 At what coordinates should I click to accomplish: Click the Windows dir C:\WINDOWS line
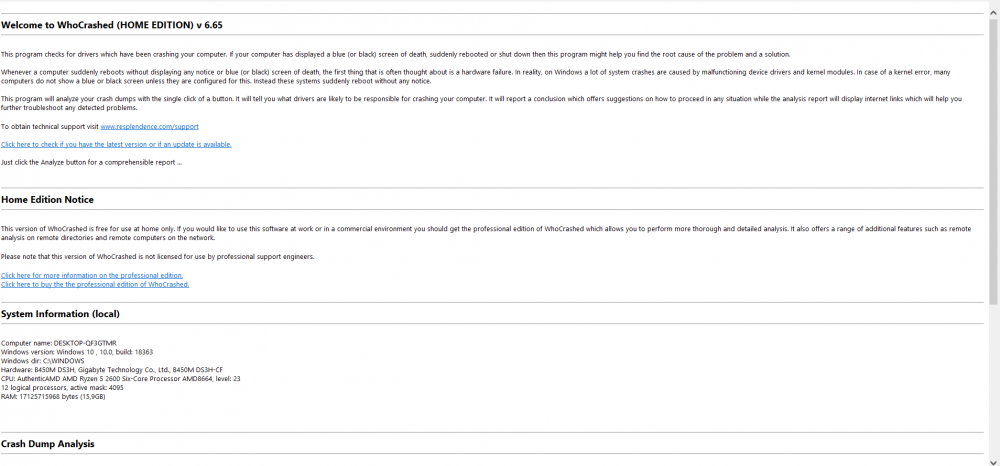point(41,361)
